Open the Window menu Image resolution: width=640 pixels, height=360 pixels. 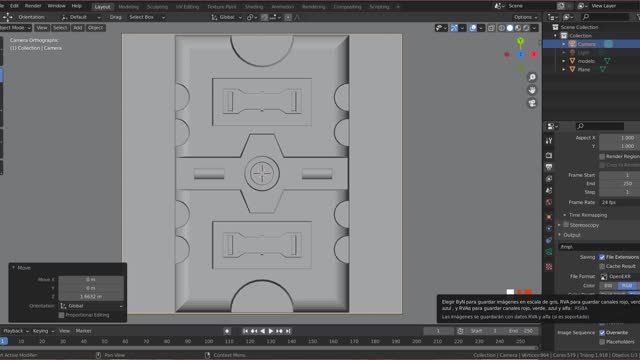click(56, 6)
